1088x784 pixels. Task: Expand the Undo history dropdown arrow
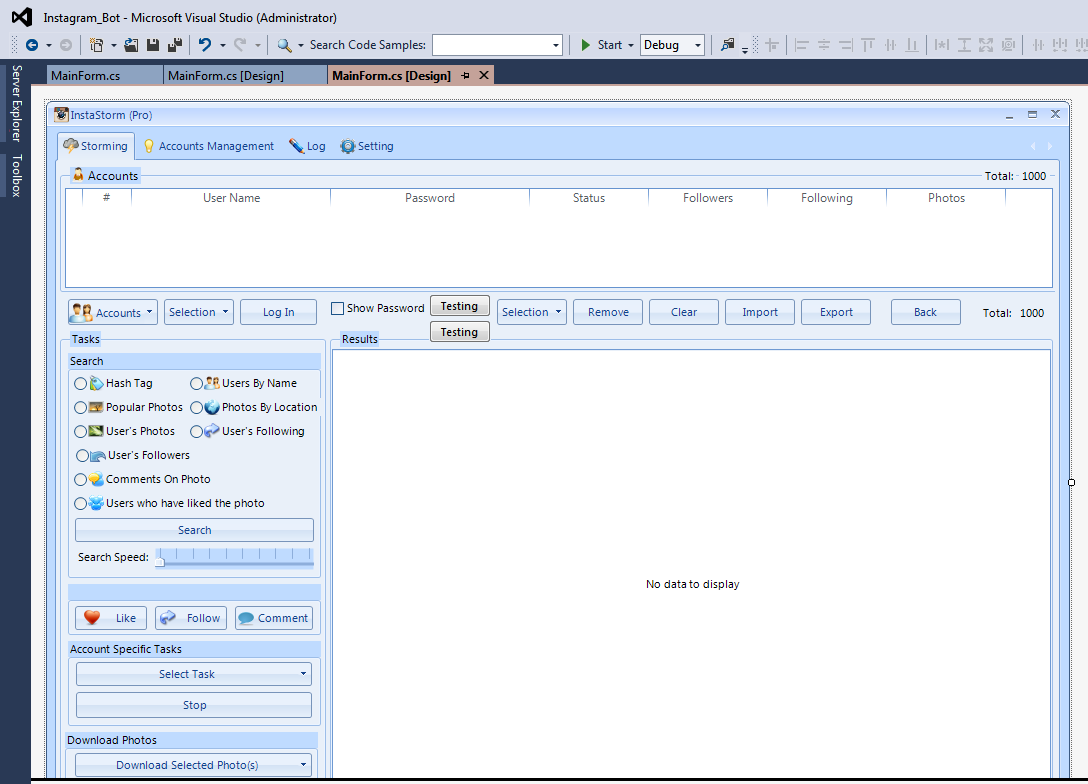(223, 45)
